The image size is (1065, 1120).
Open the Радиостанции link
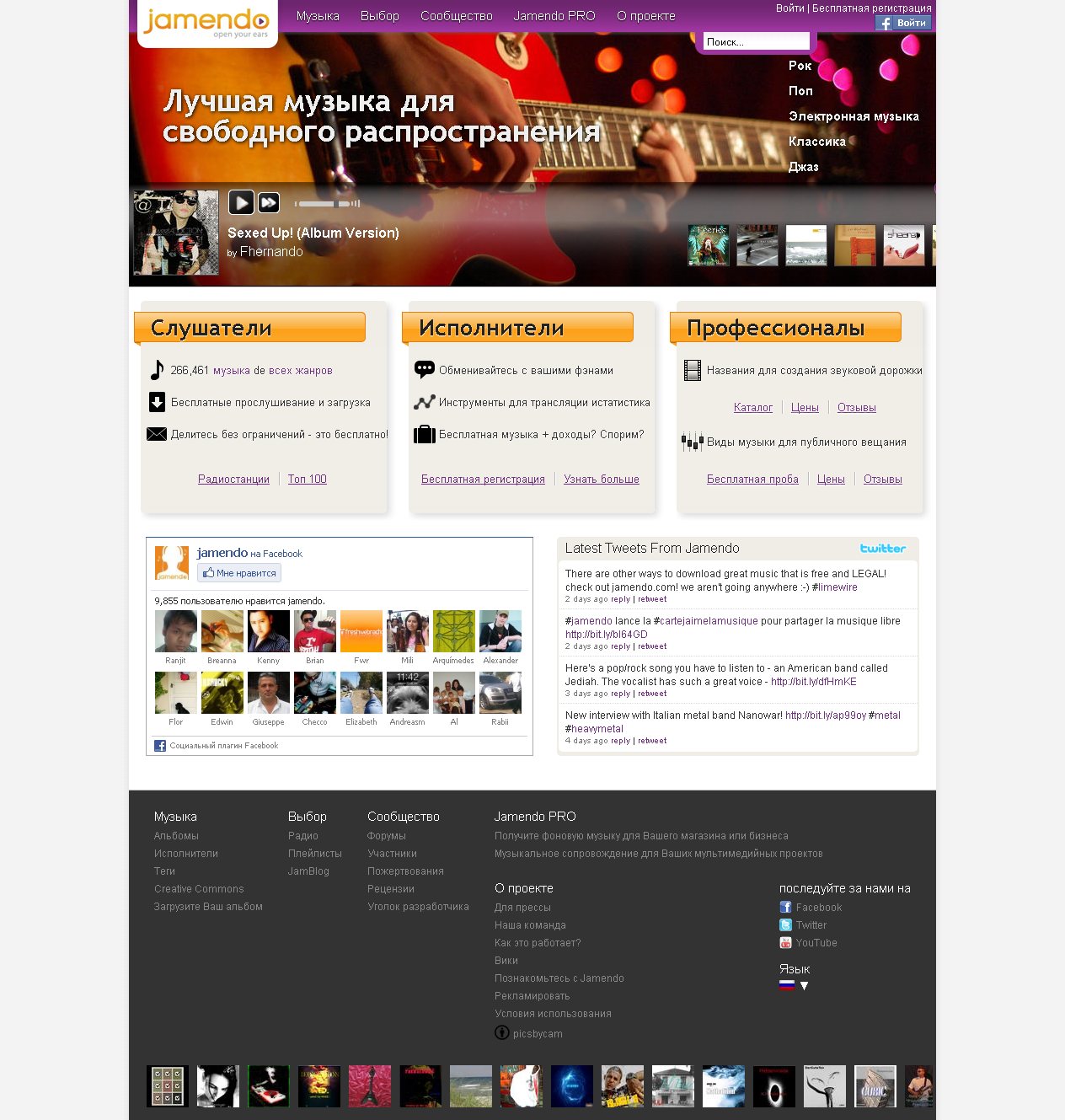pos(233,479)
